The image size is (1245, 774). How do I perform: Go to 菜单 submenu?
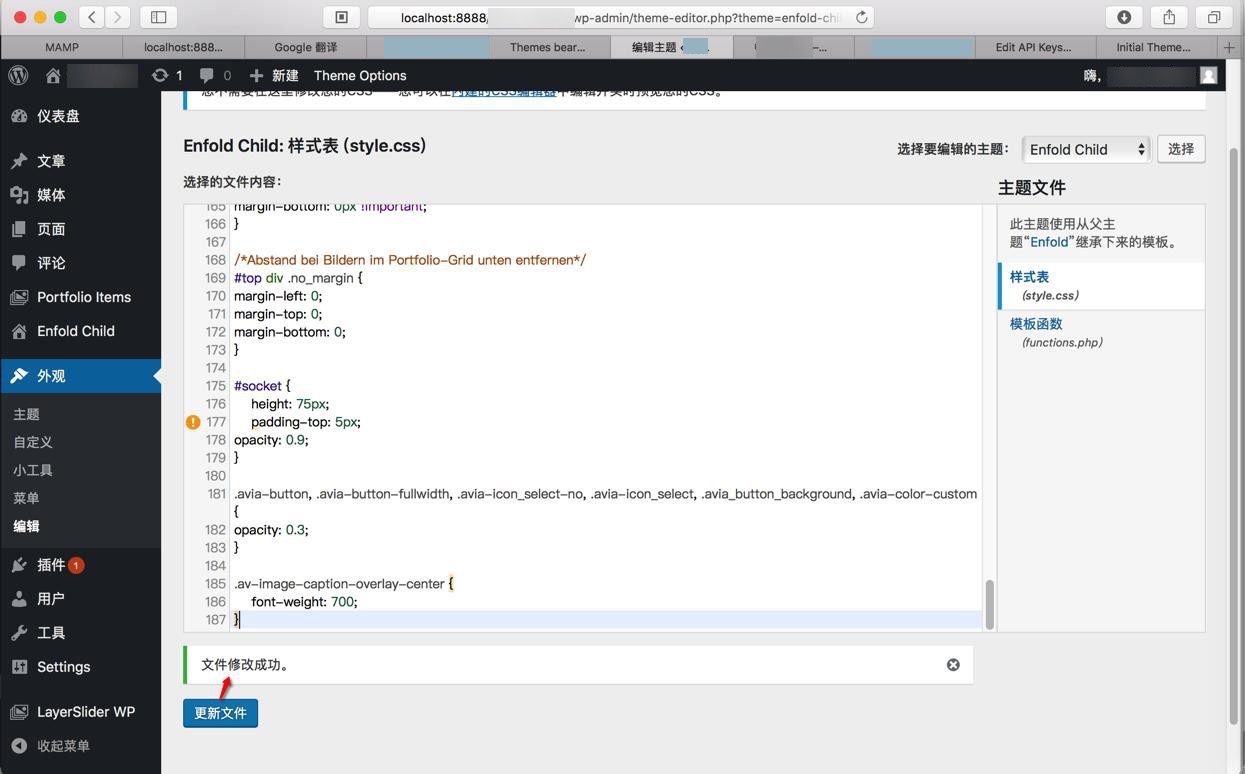[x=26, y=498]
